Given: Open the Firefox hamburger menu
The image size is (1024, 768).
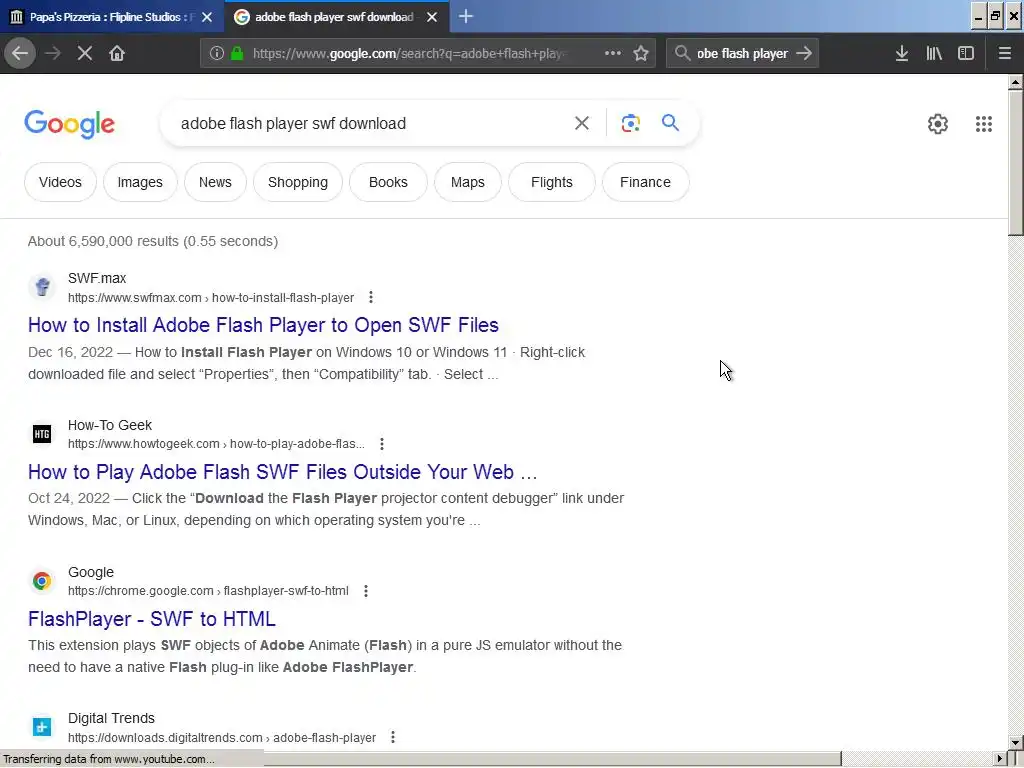Looking at the screenshot, I should (1005, 53).
